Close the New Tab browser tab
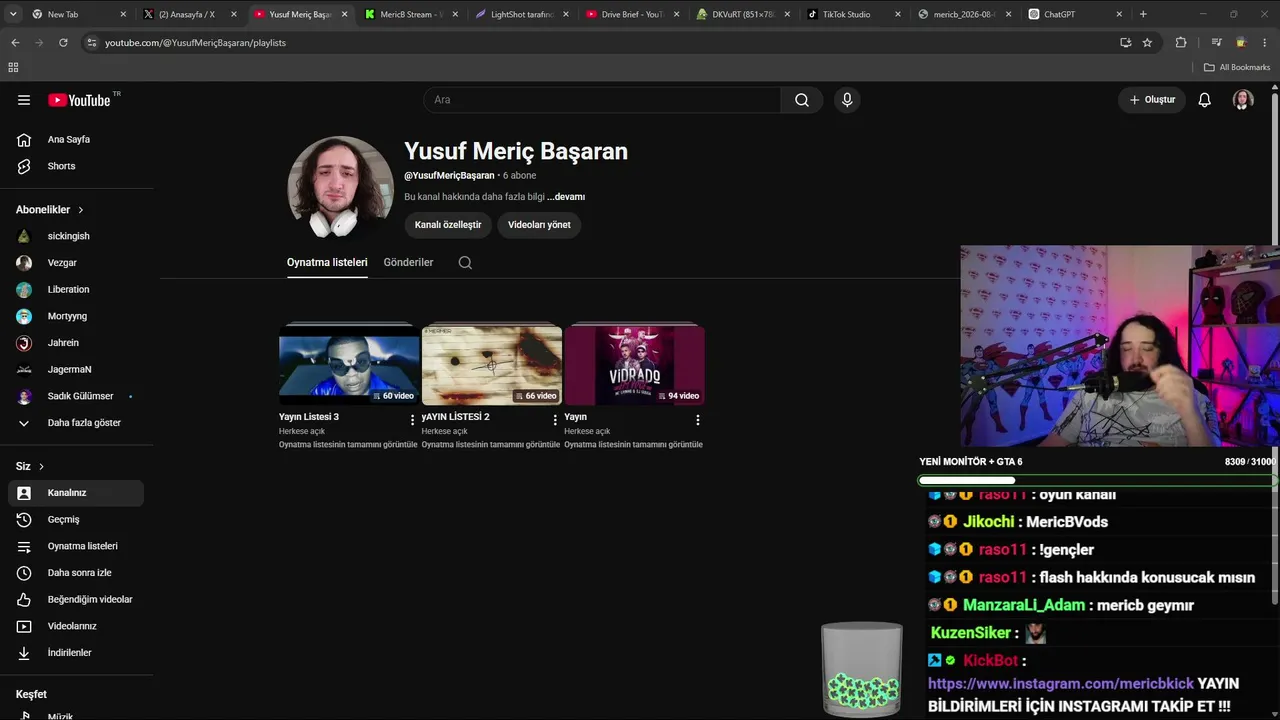1280x720 pixels. click(123, 14)
